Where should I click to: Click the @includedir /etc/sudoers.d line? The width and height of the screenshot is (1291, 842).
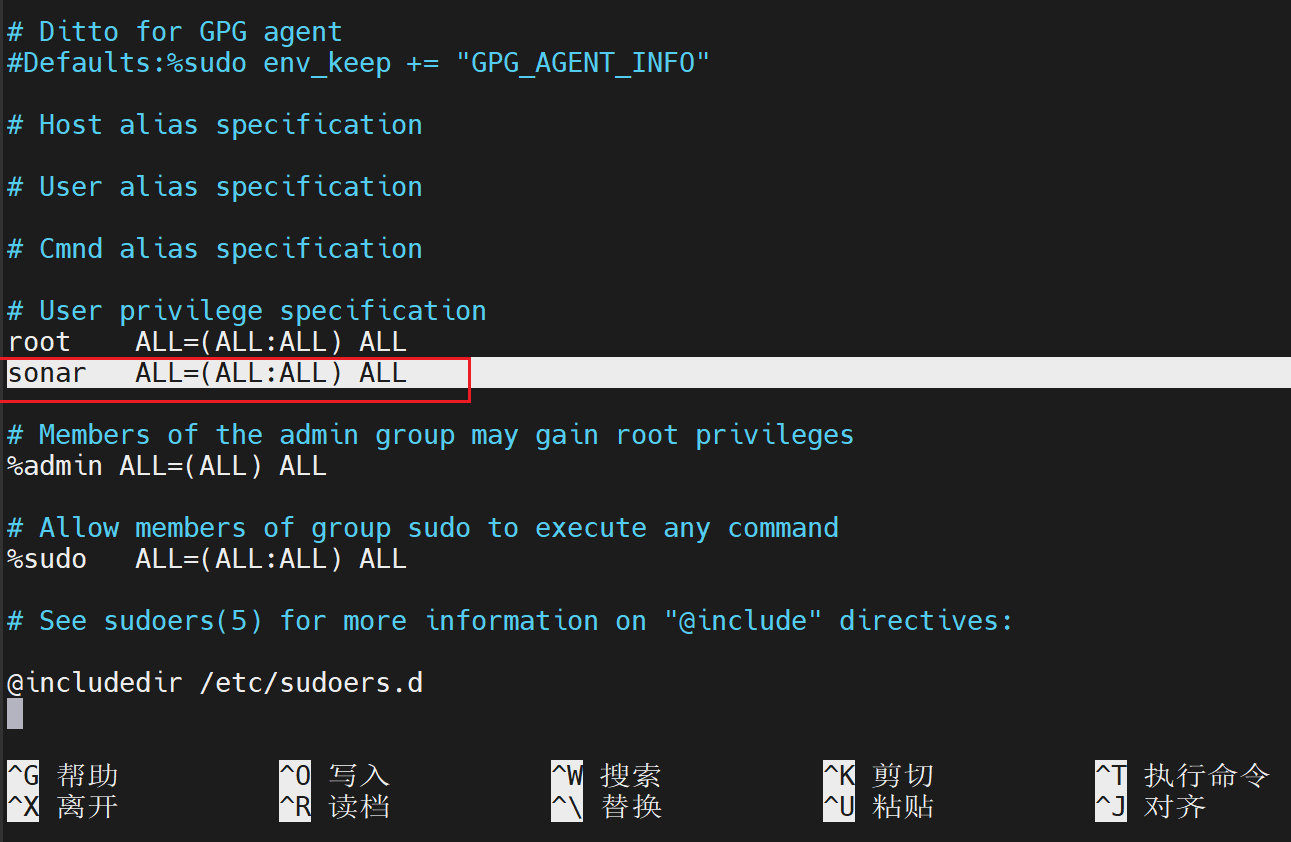click(215, 683)
